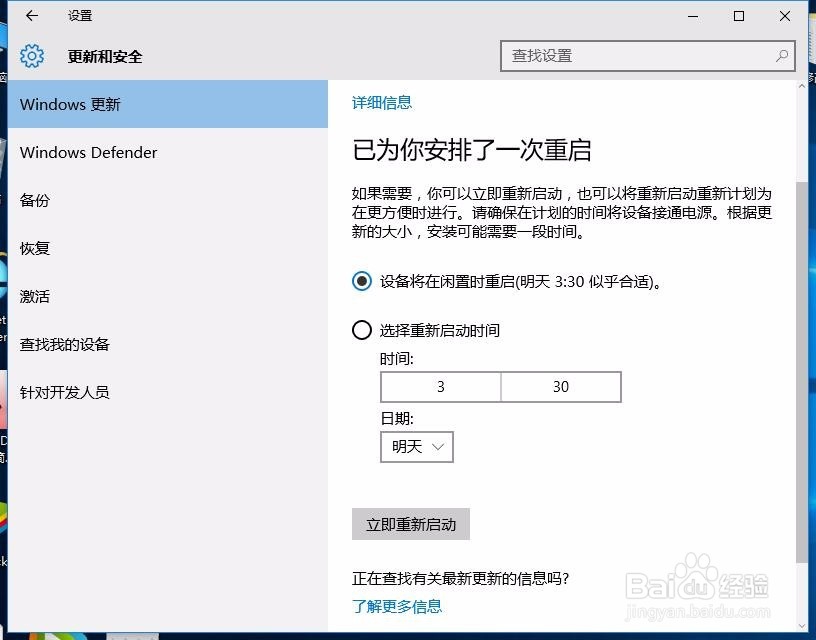Open 针对开发人员 section

pos(168,392)
